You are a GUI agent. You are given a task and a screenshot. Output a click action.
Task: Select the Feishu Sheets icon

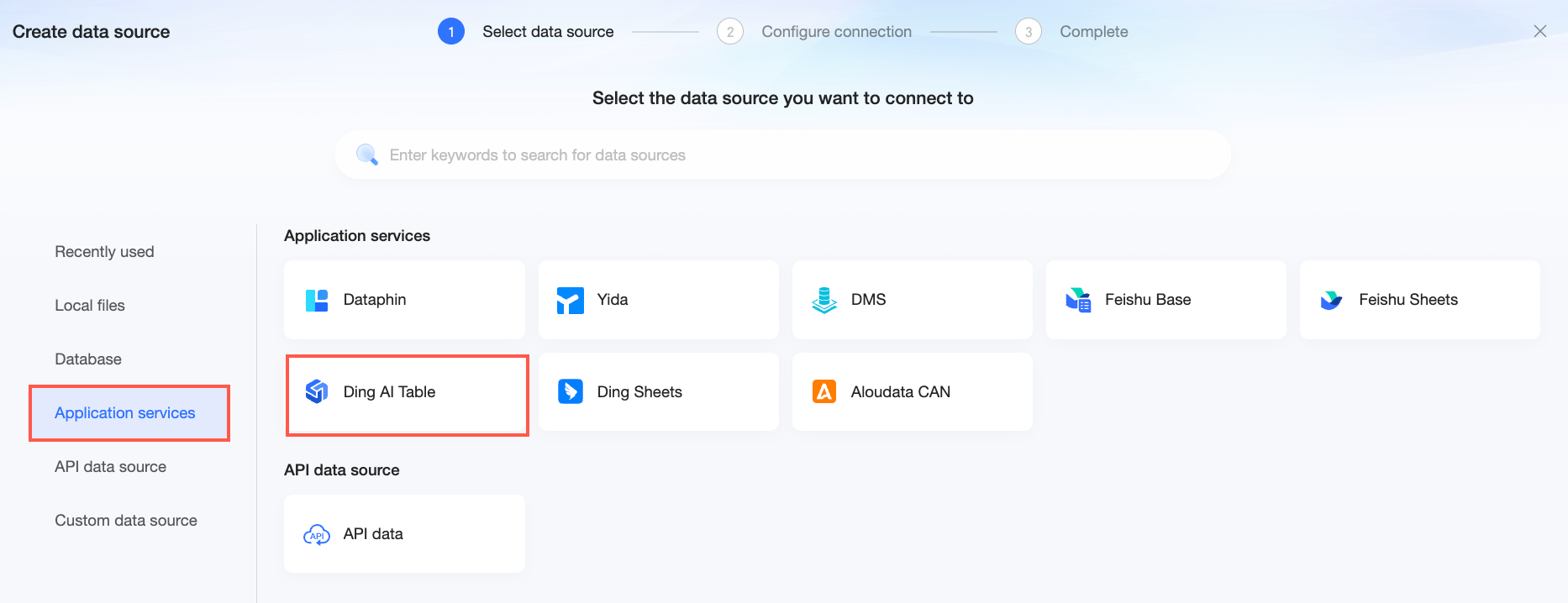1332,300
